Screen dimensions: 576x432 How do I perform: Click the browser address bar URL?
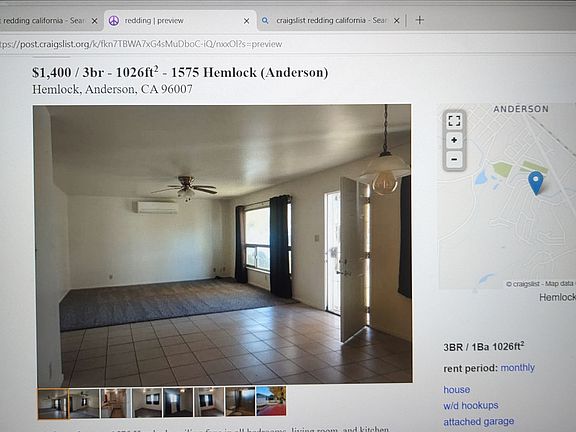pyautogui.click(x=141, y=44)
